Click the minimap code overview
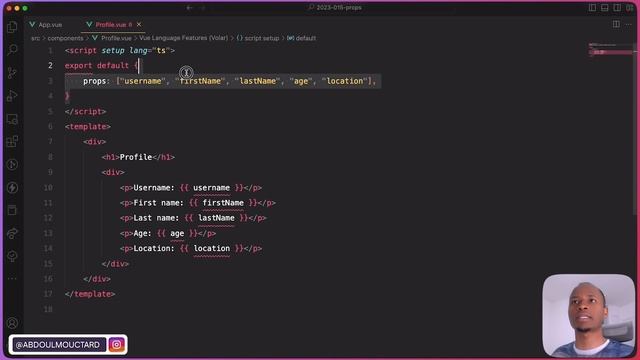Screen dimensions: 640x360 [610, 49]
